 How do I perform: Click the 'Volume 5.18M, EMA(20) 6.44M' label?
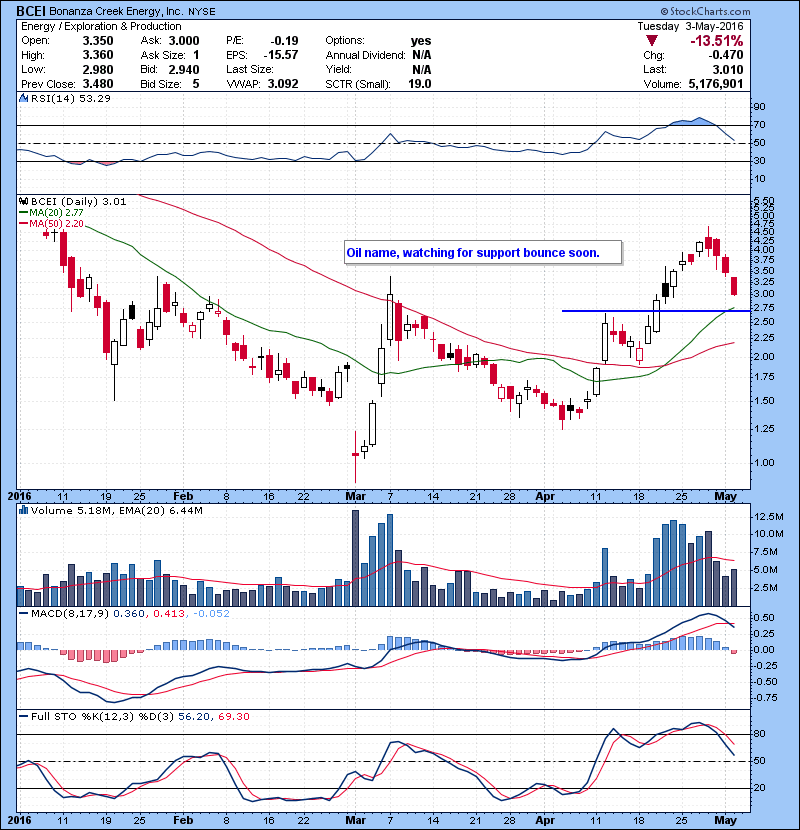pos(117,510)
